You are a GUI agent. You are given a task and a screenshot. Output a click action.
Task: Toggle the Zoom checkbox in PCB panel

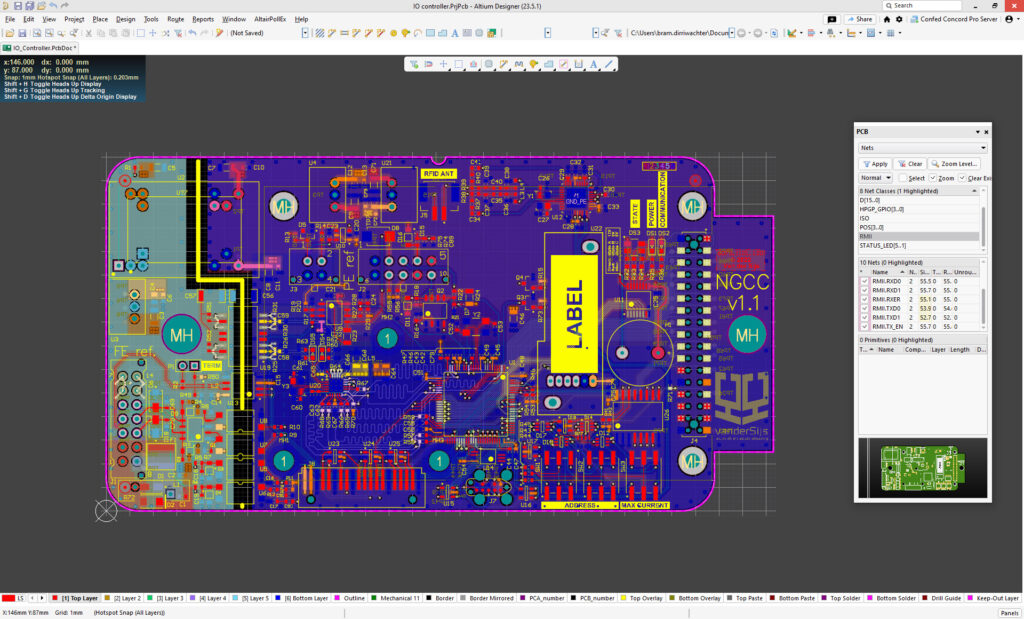point(933,177)
